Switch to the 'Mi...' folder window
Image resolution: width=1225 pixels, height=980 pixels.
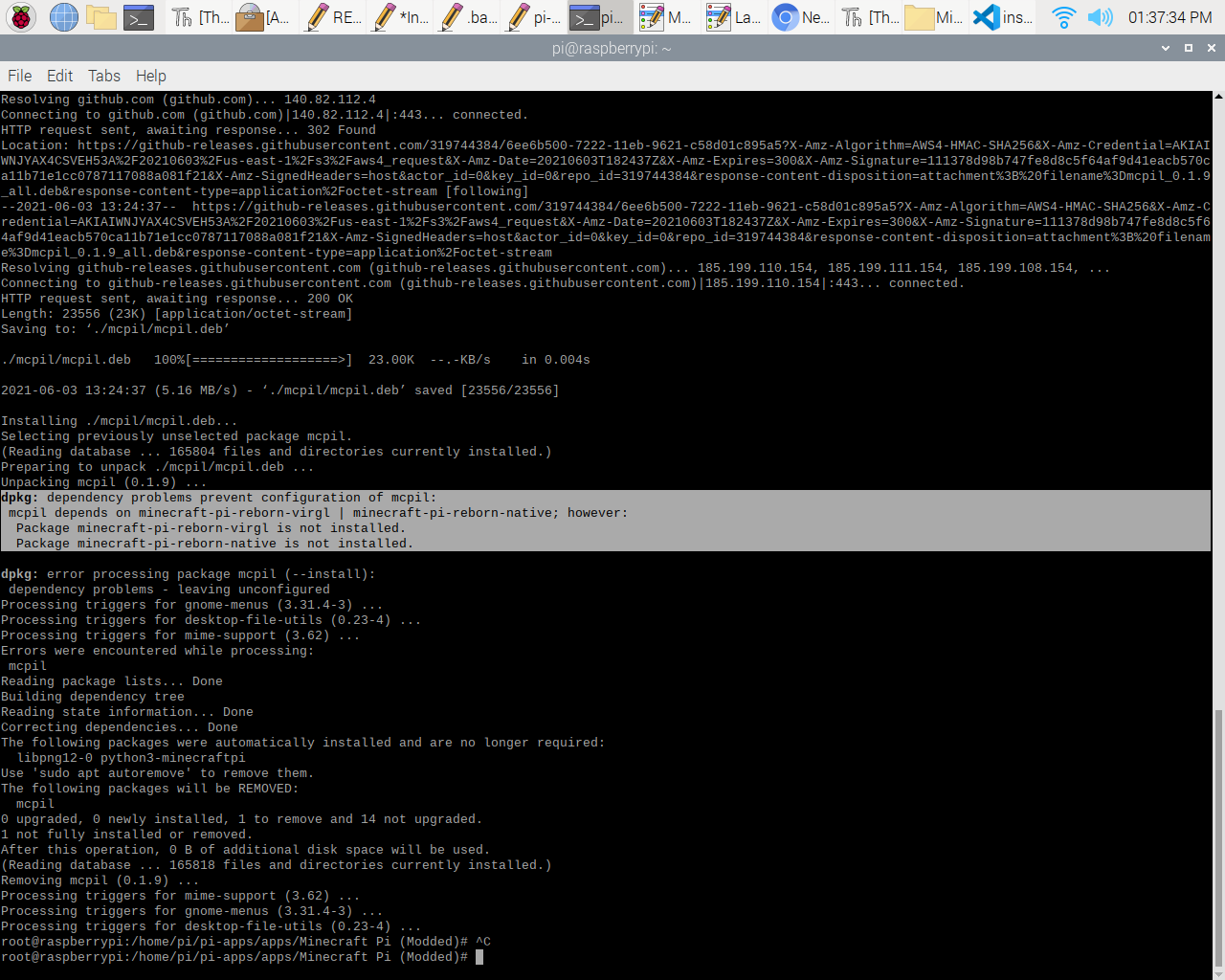(x=935, y=17)
